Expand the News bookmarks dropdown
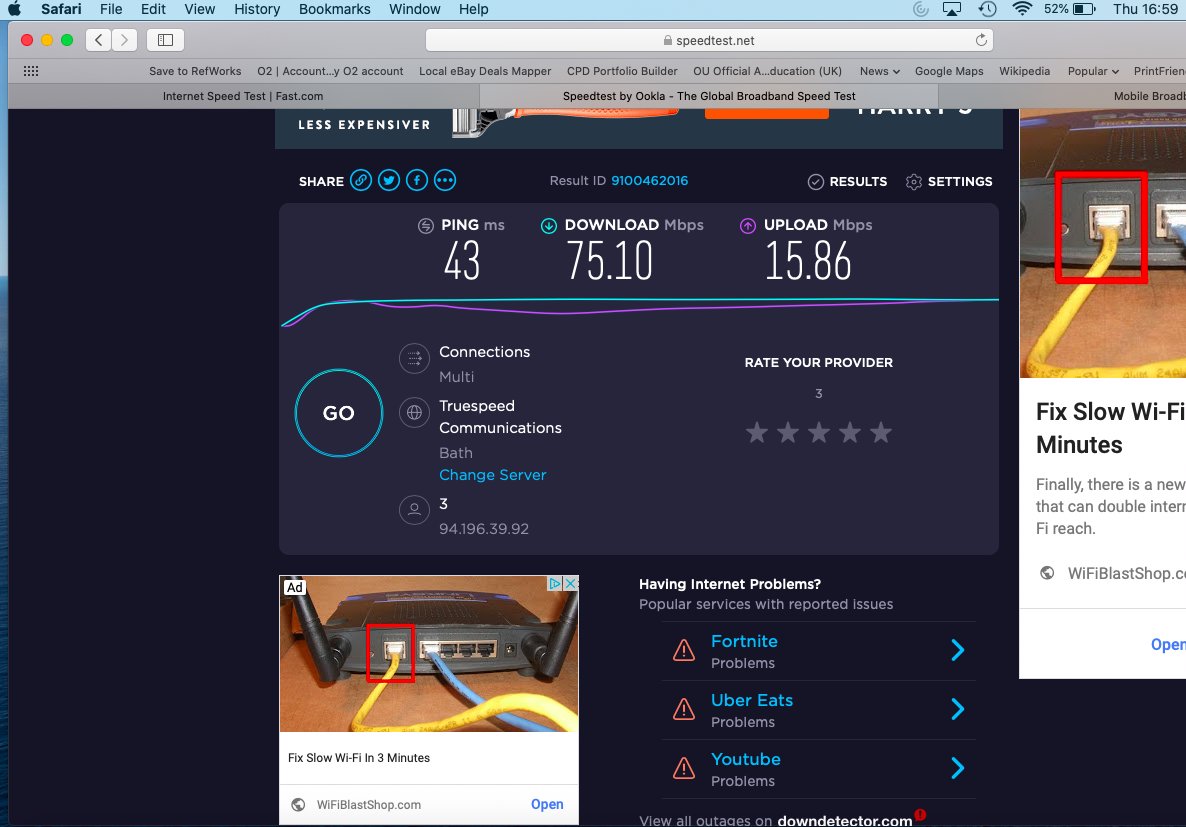1186x827 pixels. tap(880, 71)
